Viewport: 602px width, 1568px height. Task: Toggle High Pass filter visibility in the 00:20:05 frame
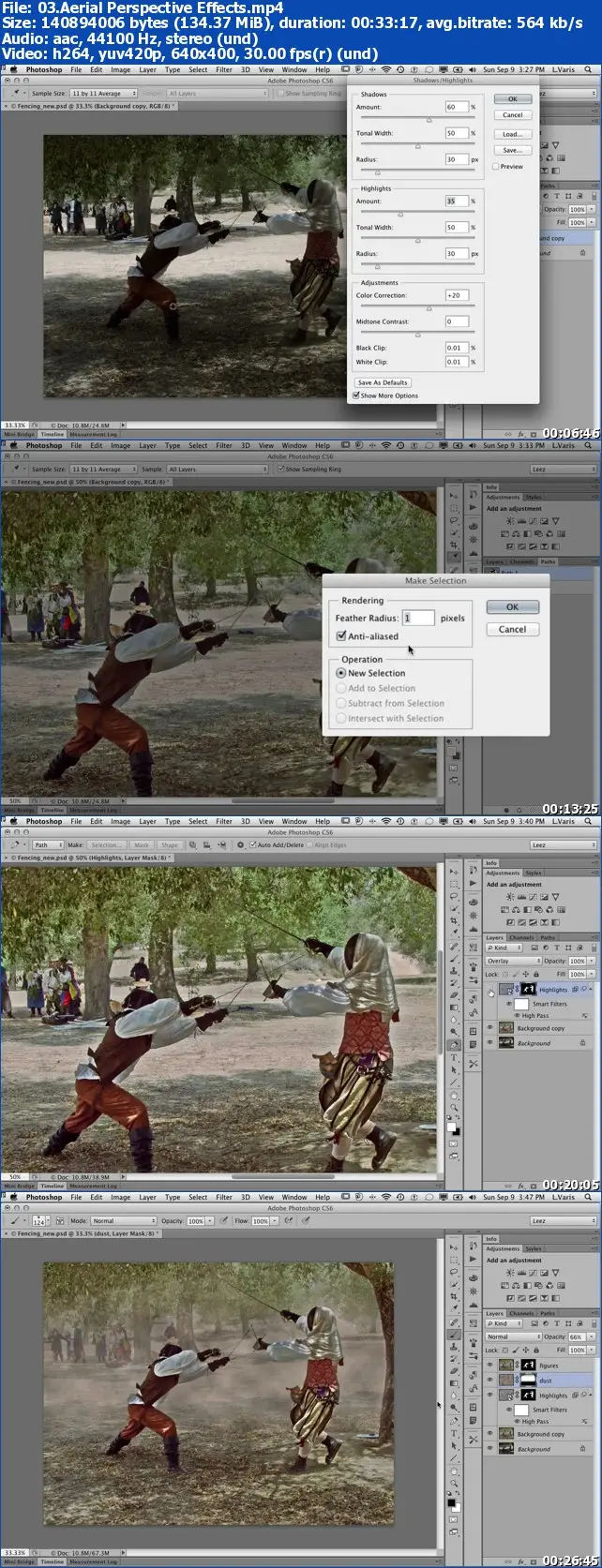click(518, 1016)
